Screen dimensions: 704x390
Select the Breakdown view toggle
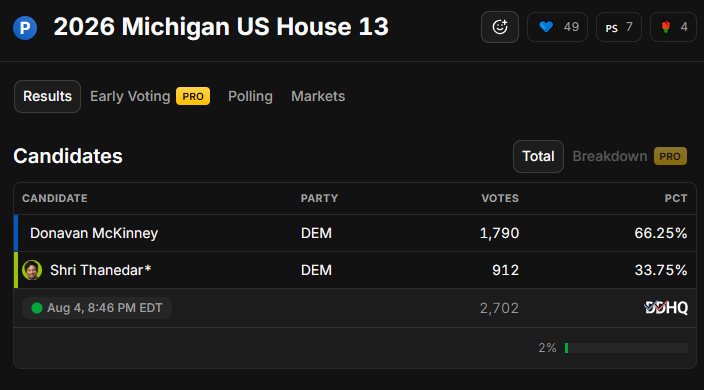[610, 156]
